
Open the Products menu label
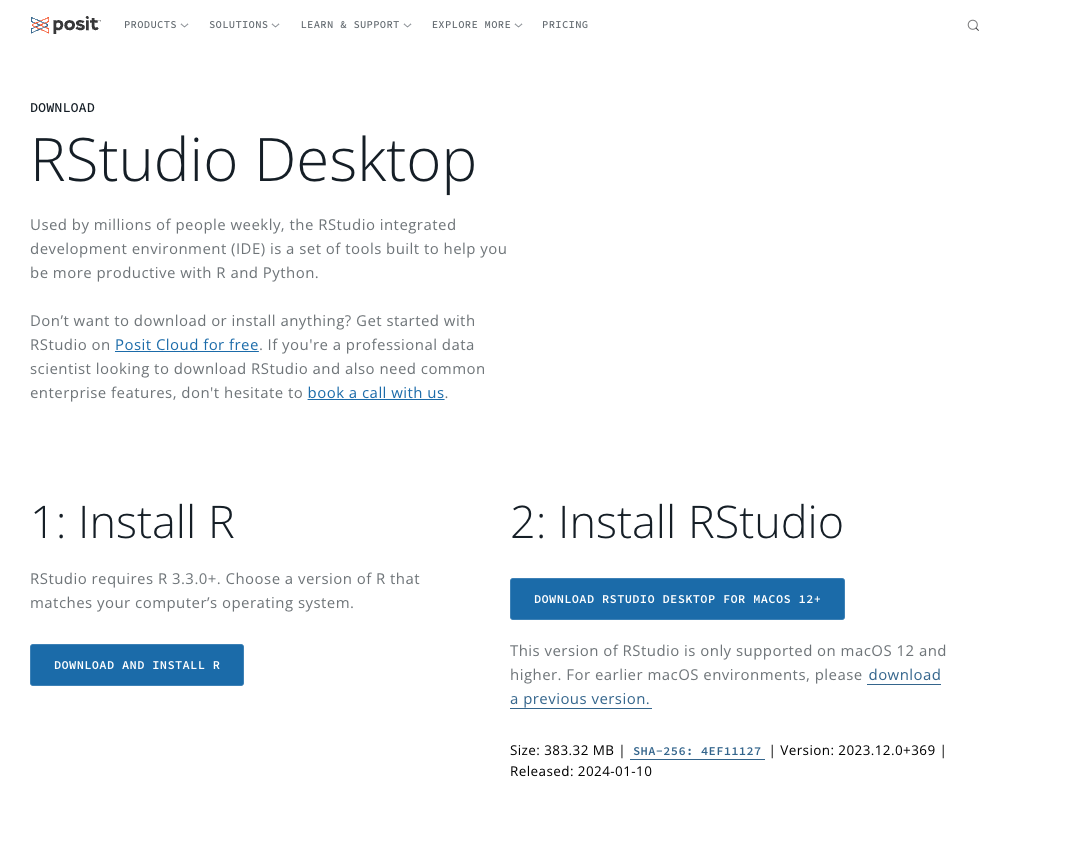[x=150, y=25]
